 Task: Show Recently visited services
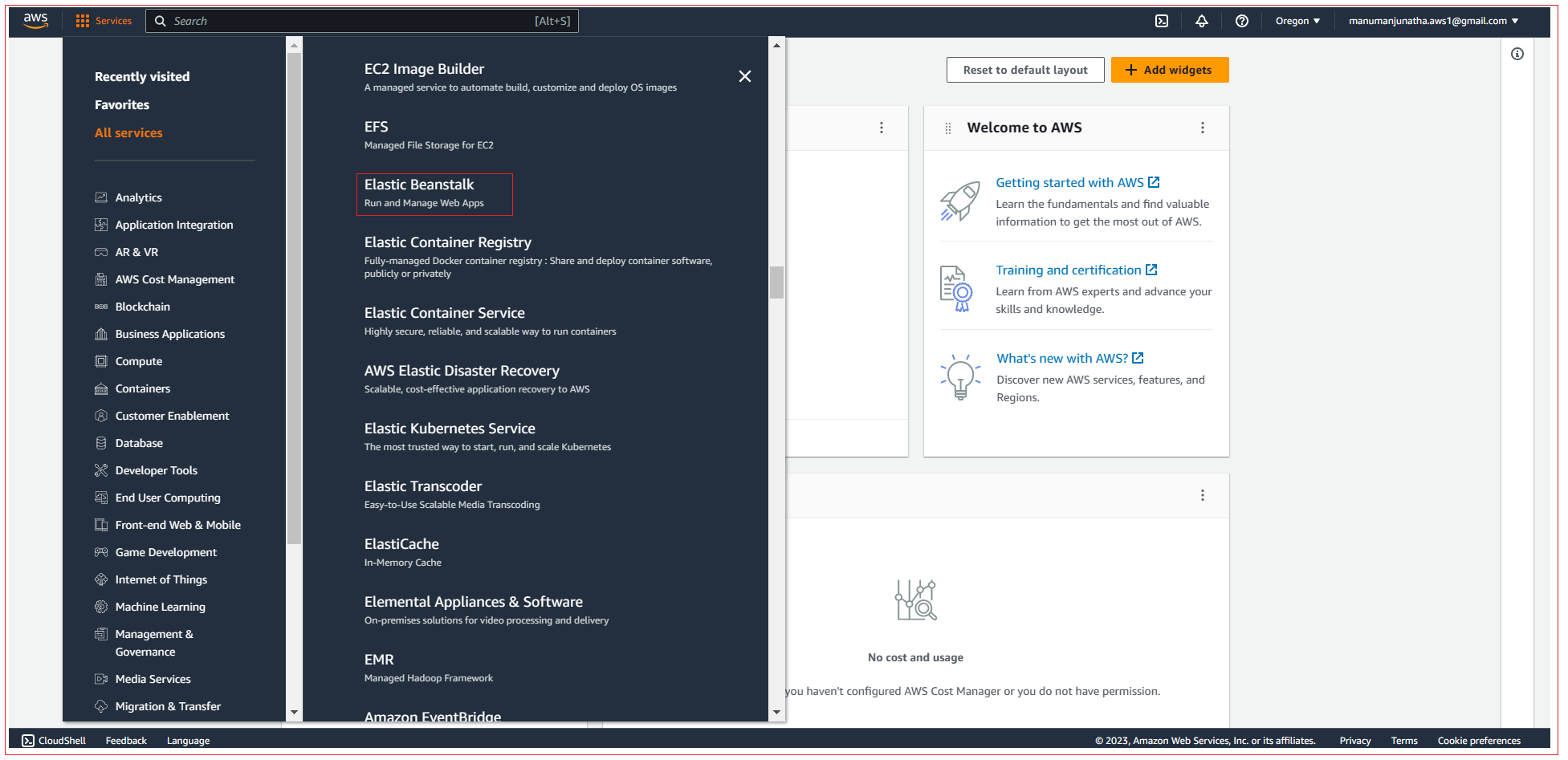point(142,77)
